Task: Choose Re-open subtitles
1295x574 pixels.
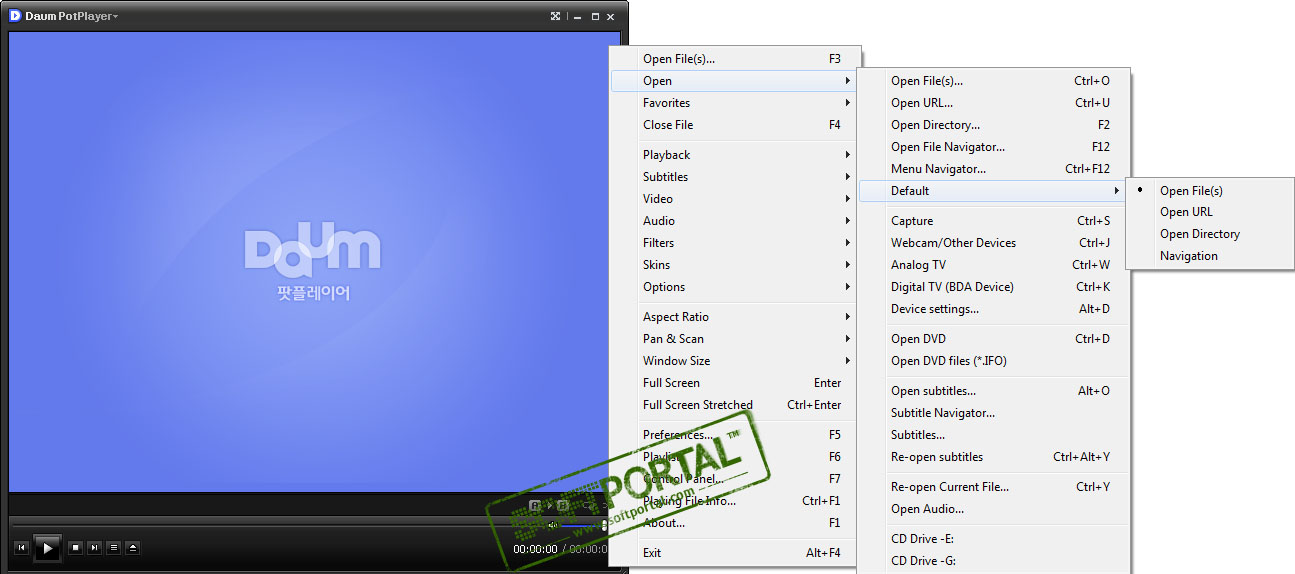Action: coord(993,457)
